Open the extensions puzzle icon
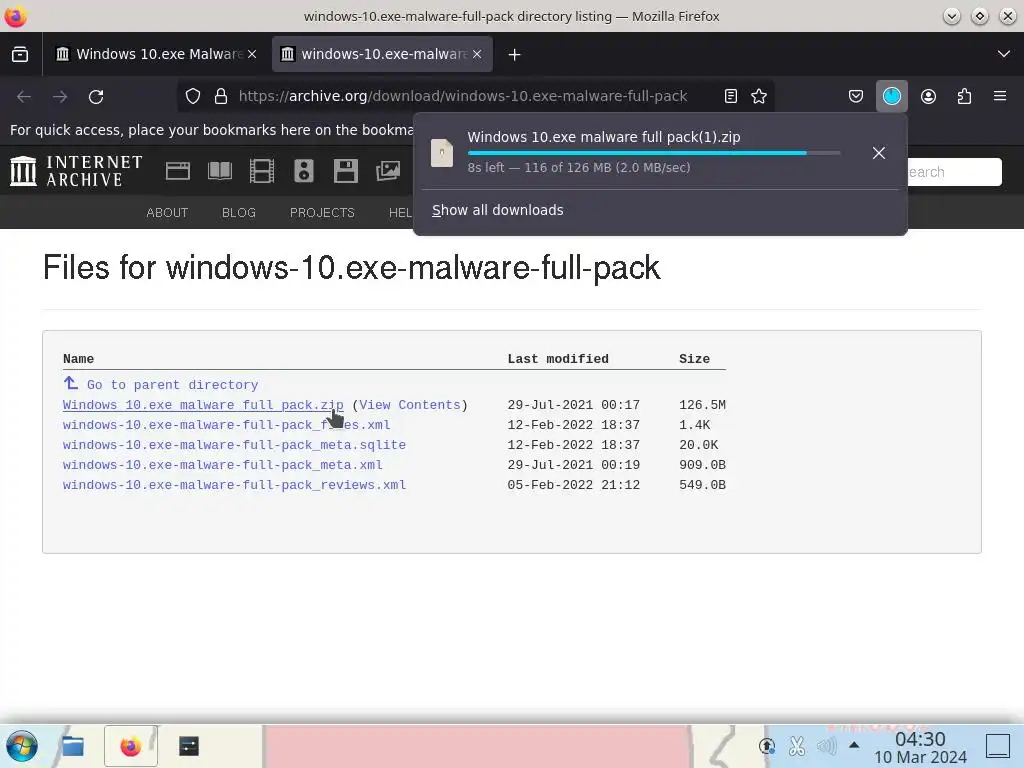 pyautogui.click(x=964, y=97)
